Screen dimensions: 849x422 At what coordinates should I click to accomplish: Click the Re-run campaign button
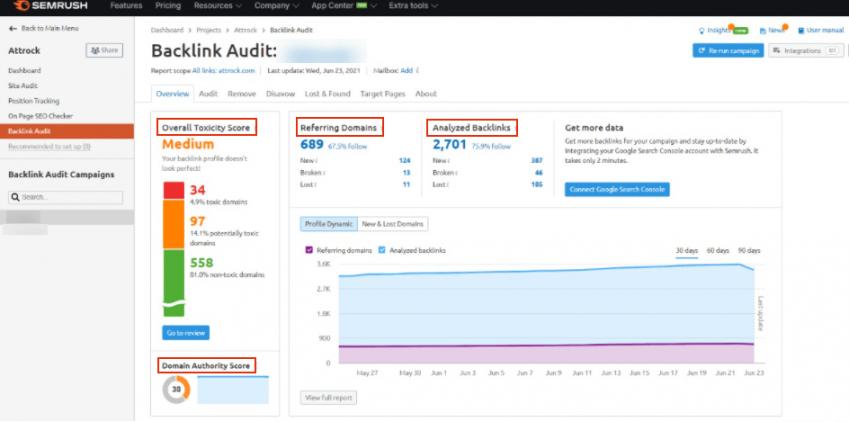[x=728, y=50]
